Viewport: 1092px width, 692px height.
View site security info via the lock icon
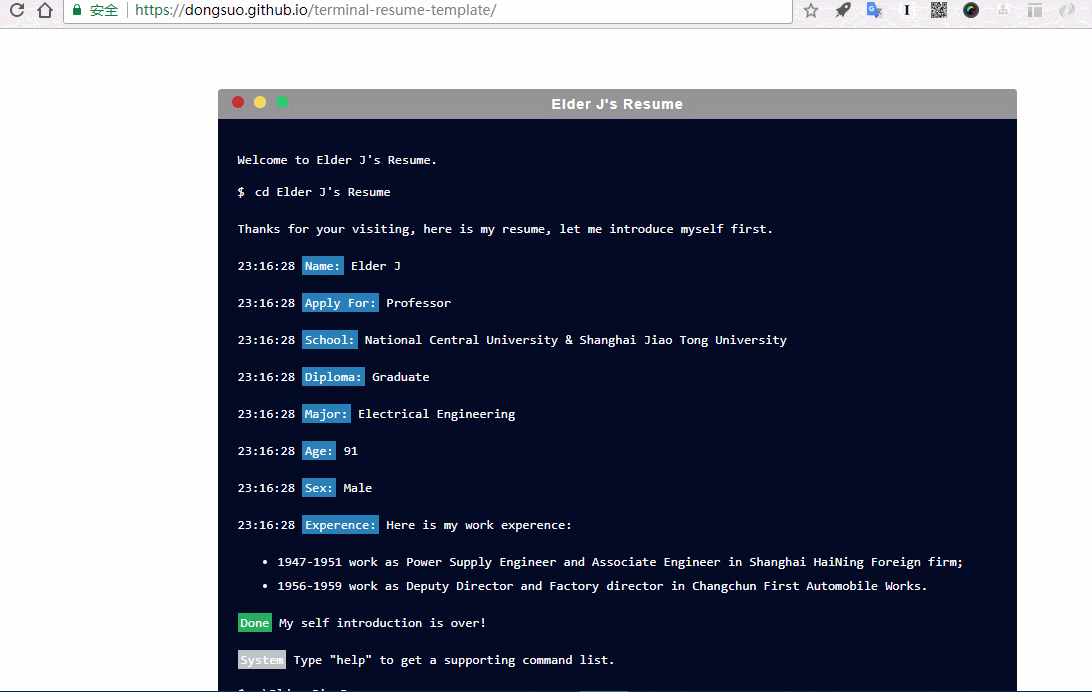[x=77, y=10]
